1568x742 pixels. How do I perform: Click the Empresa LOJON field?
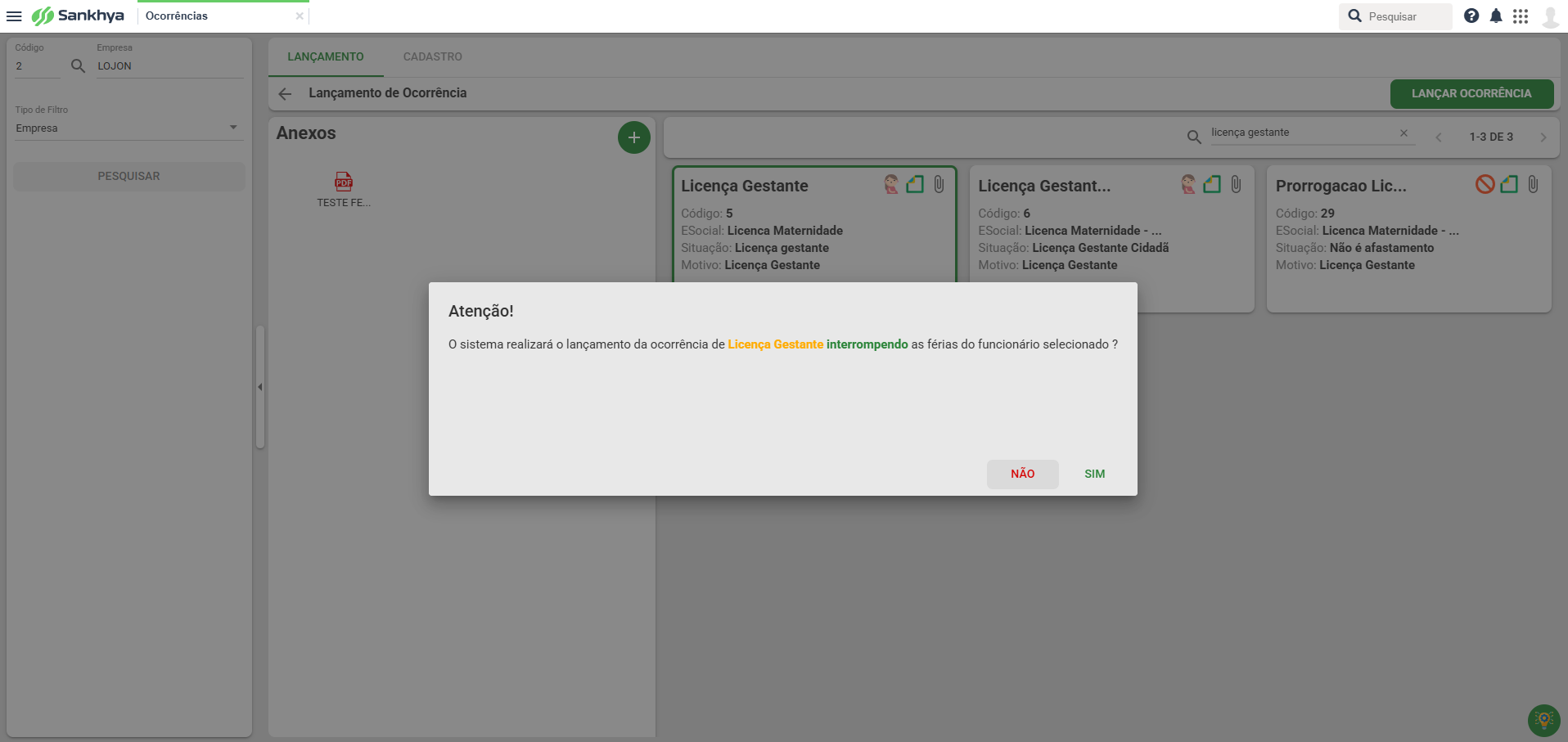point(170,66)
